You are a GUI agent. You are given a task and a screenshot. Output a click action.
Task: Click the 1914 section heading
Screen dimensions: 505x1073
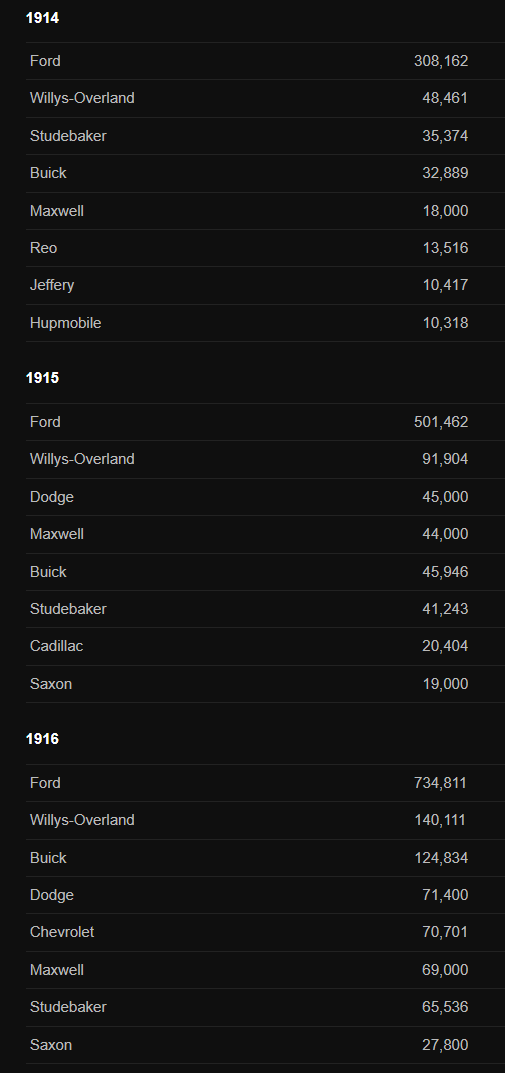click(42, 18)
